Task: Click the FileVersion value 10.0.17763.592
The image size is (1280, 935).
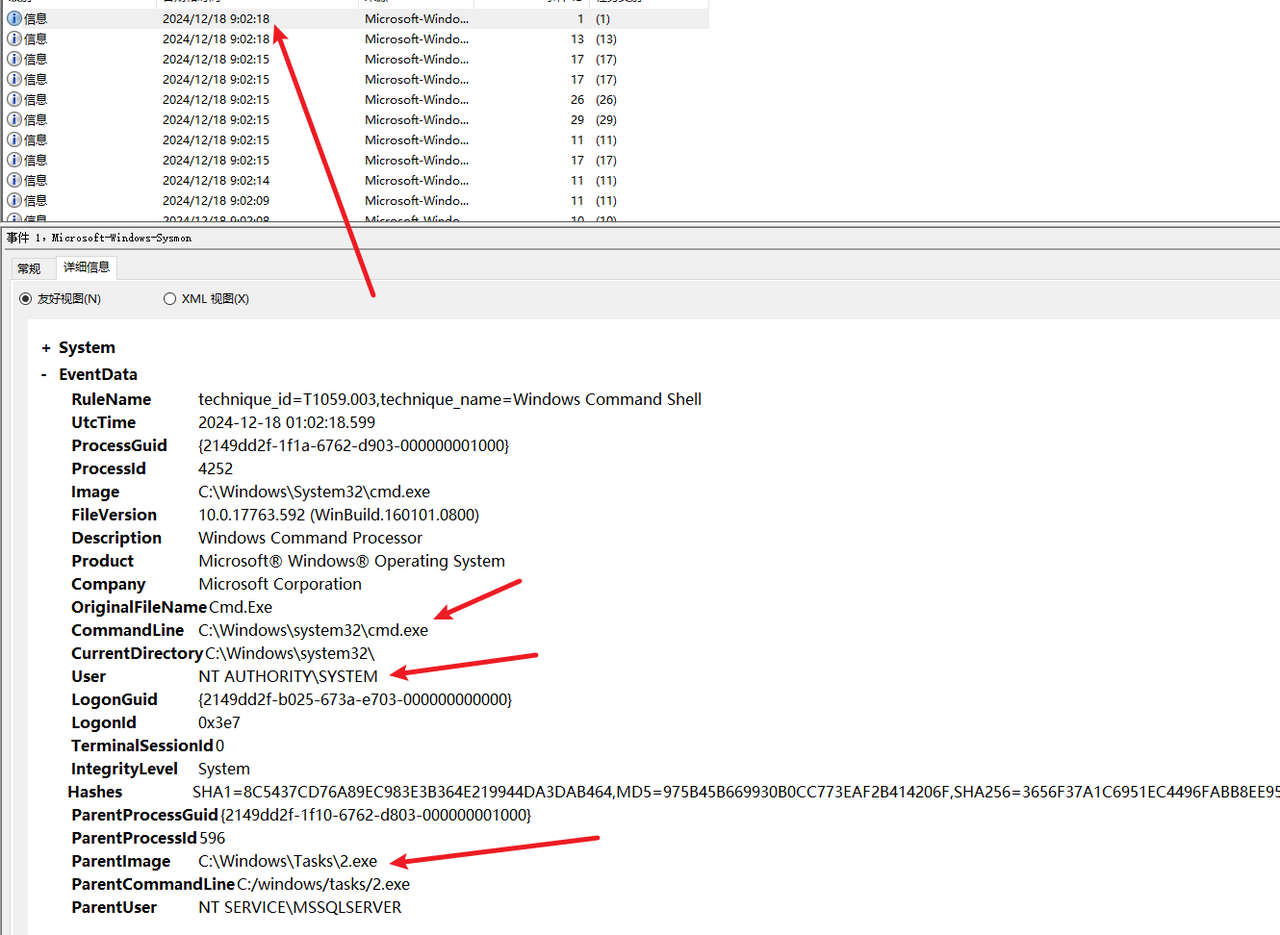Action: pyautogui.click(x=338, y=515)
